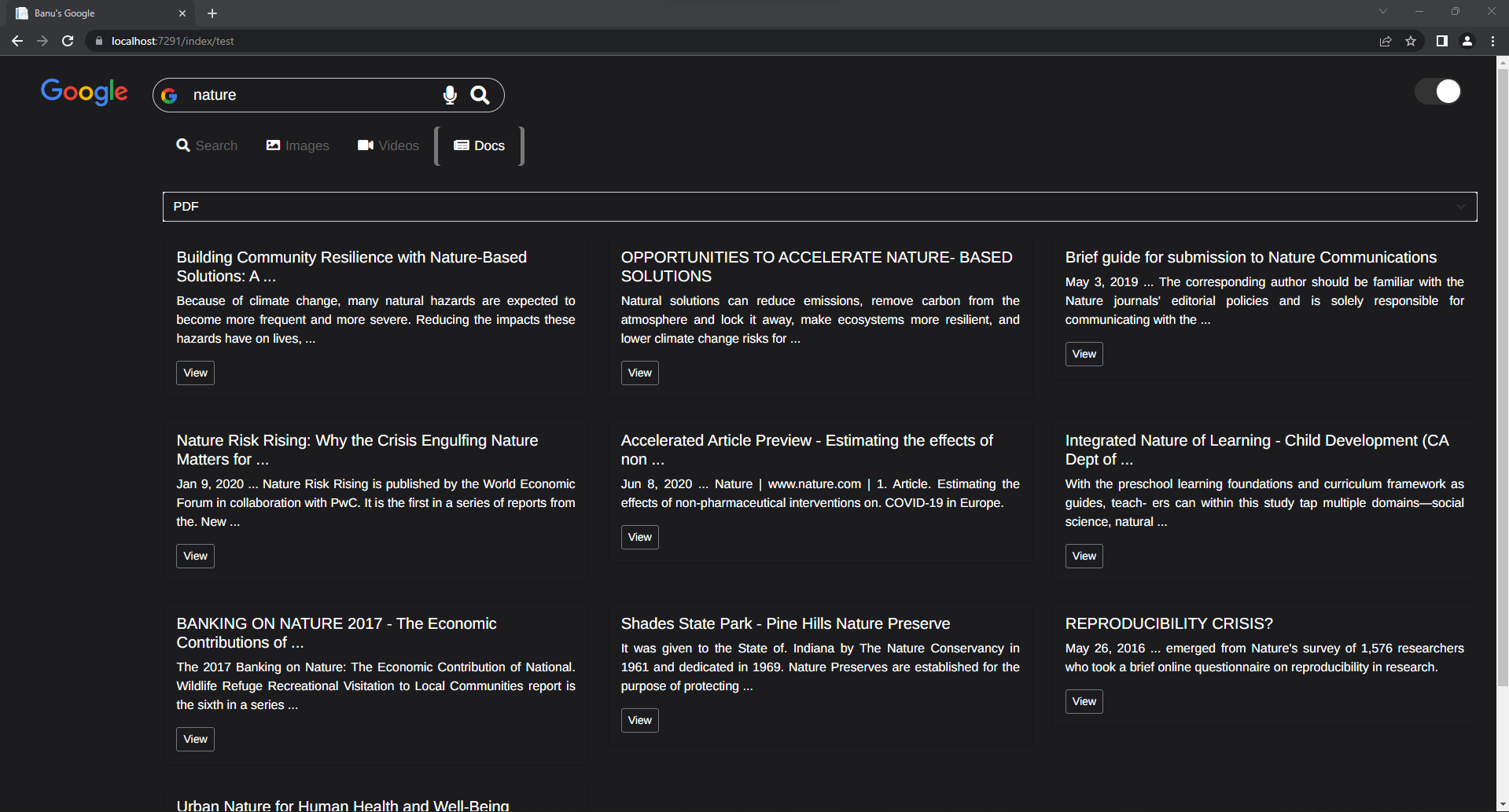This screenshot has height=812, width=1509.
Task: Toggle dark mode switch
Action: point(1437,91)
